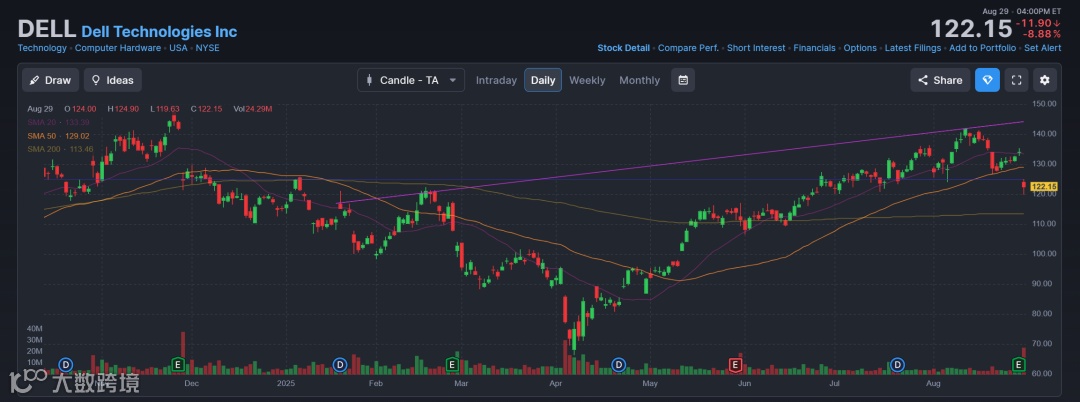1080x402 pixels.
Task: Go to the Financials page
Action: [814, 48]
